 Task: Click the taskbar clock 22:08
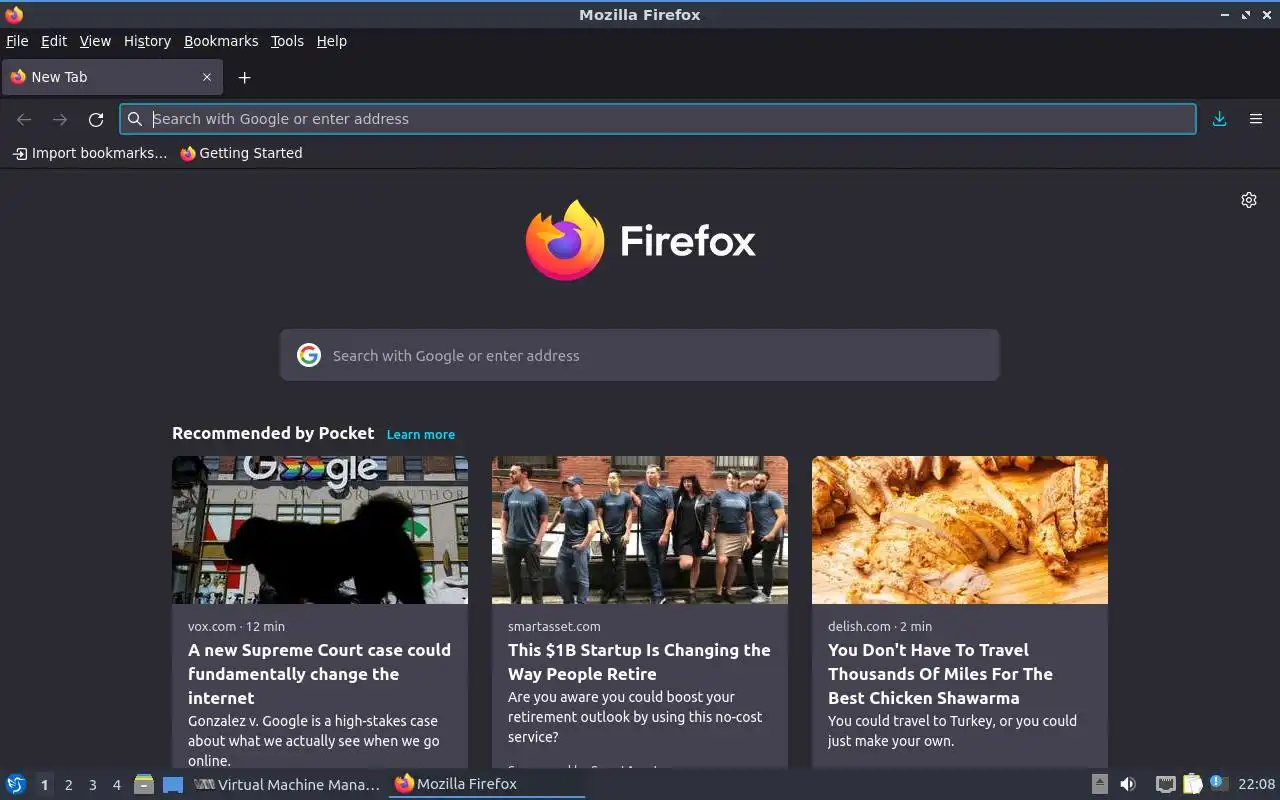[1256, 784]
